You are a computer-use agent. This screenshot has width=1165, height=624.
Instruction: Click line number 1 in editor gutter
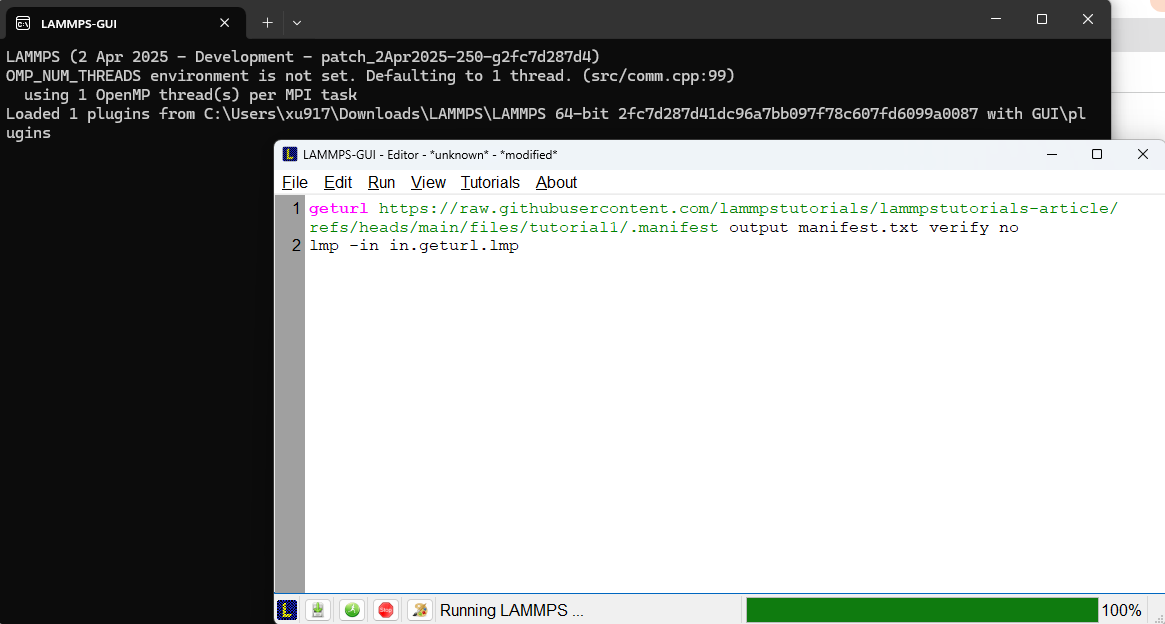[x=296, y=208]
